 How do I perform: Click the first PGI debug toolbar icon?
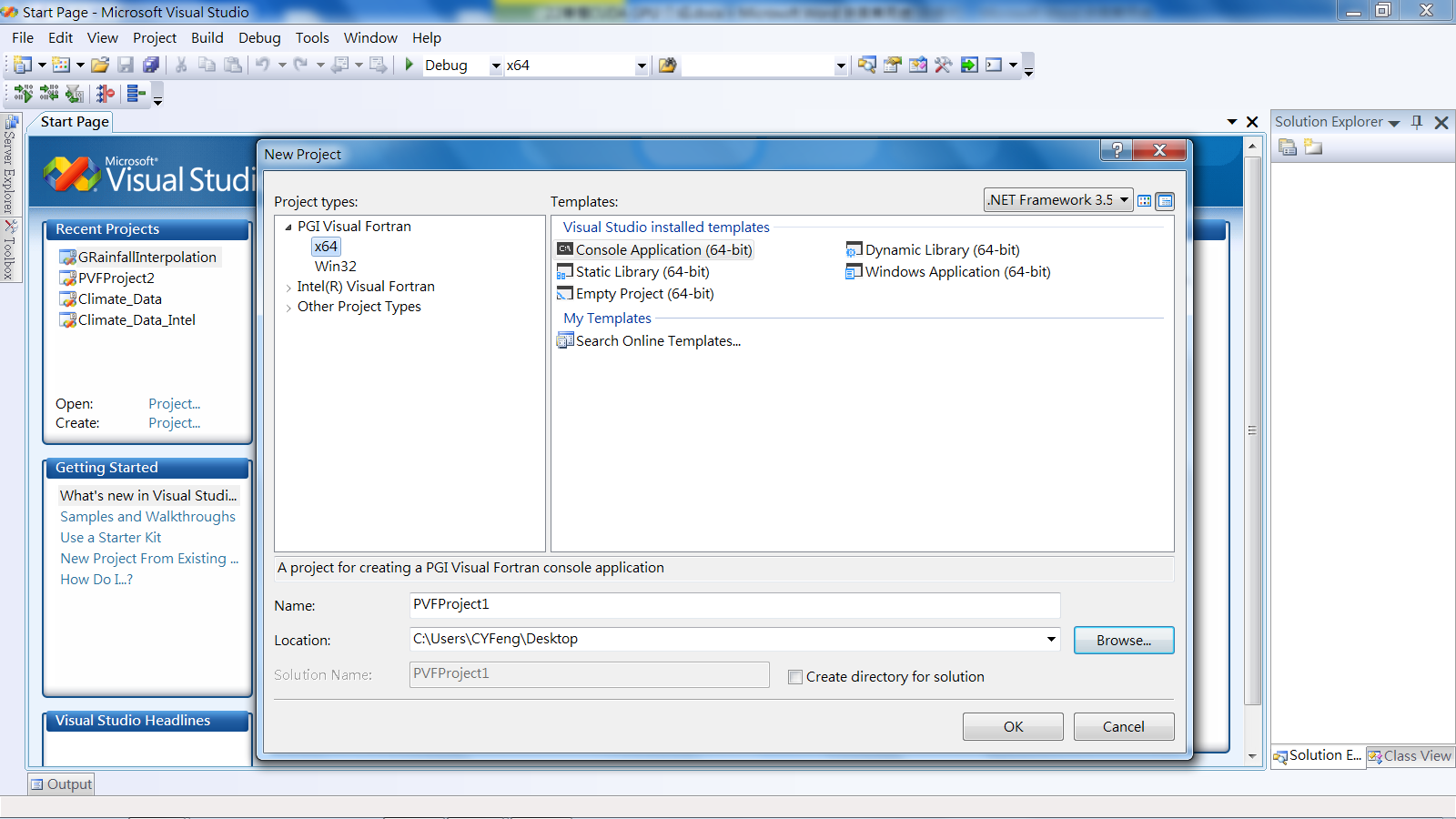[x=24, y=94]
